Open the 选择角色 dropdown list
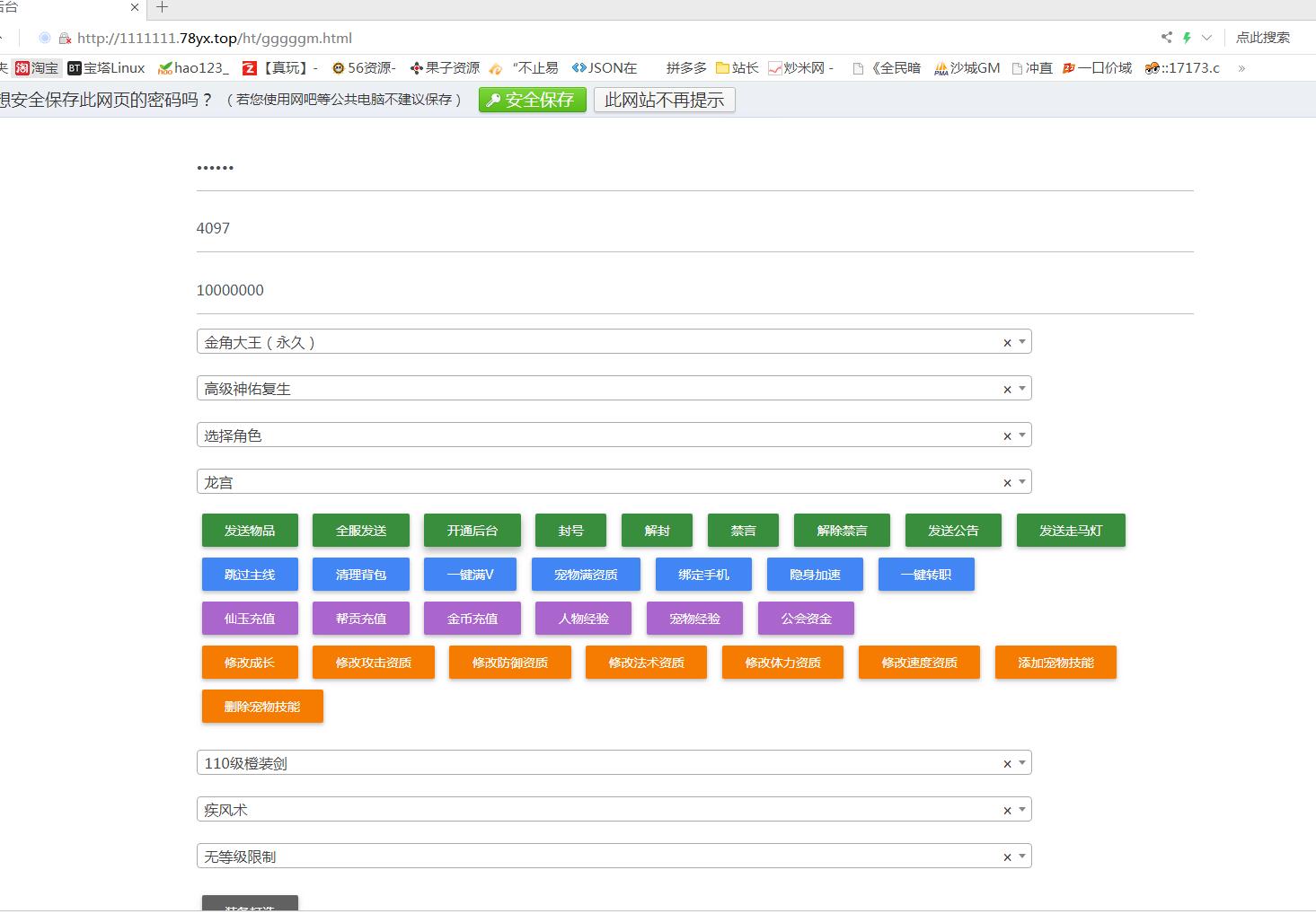This screenshot has height=914, width=1316. 1022,435
